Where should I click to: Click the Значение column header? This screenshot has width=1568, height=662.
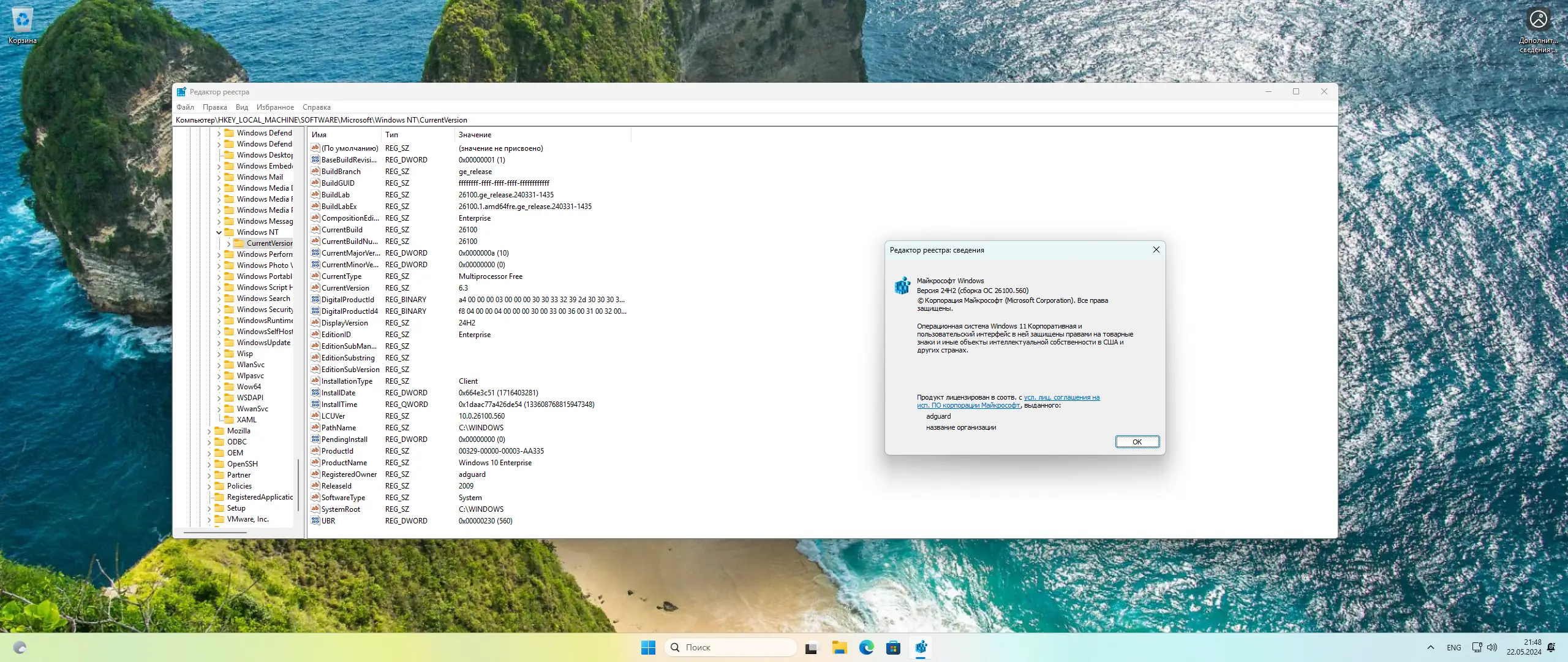click(475, 135)
